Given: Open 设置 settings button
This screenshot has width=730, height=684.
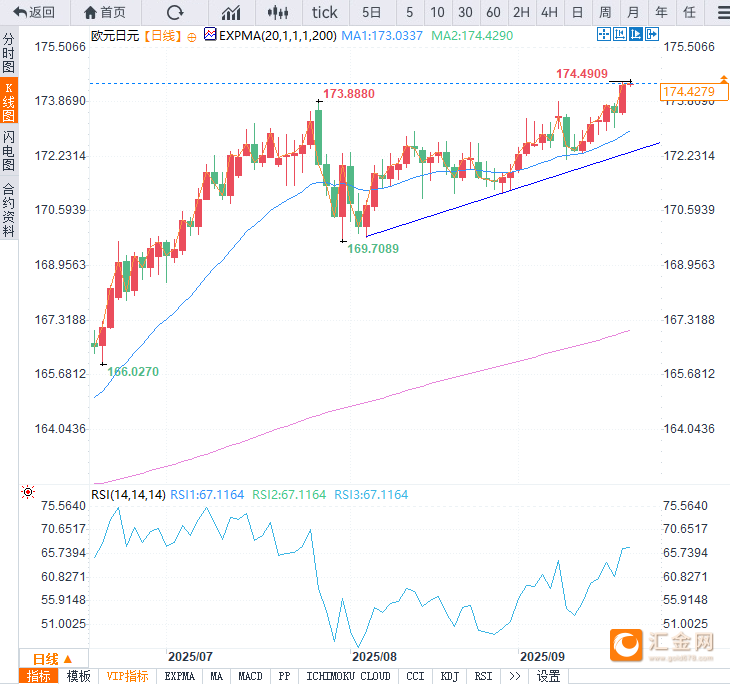Looking at the screenshot, I should [549, 677].
